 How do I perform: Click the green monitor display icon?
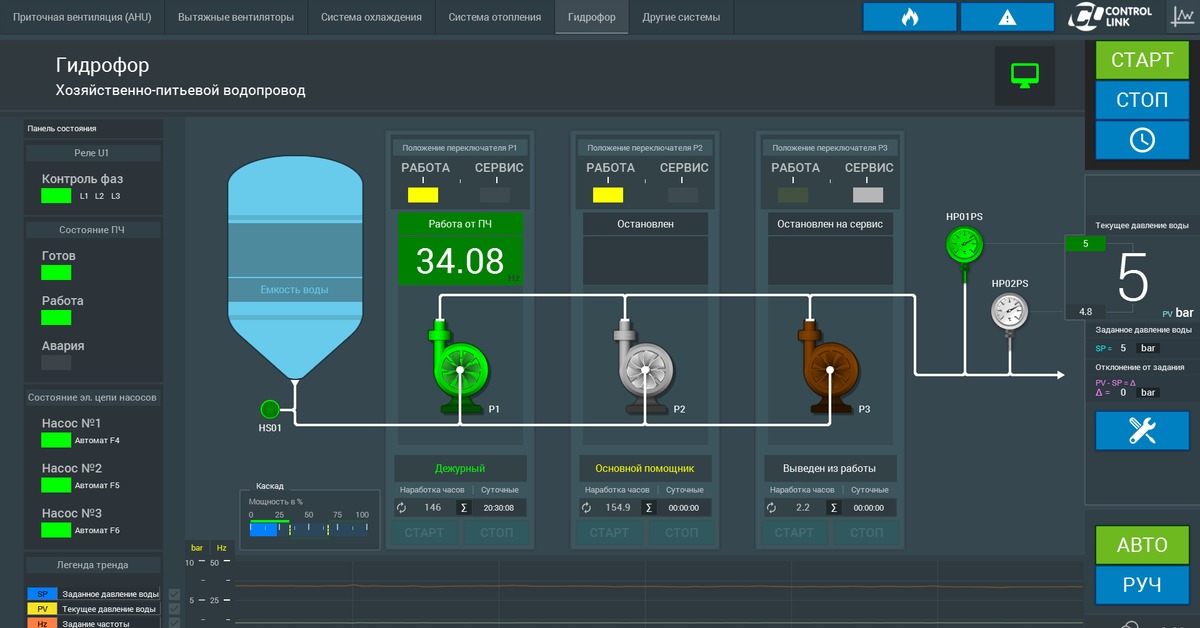(1025, 75)
